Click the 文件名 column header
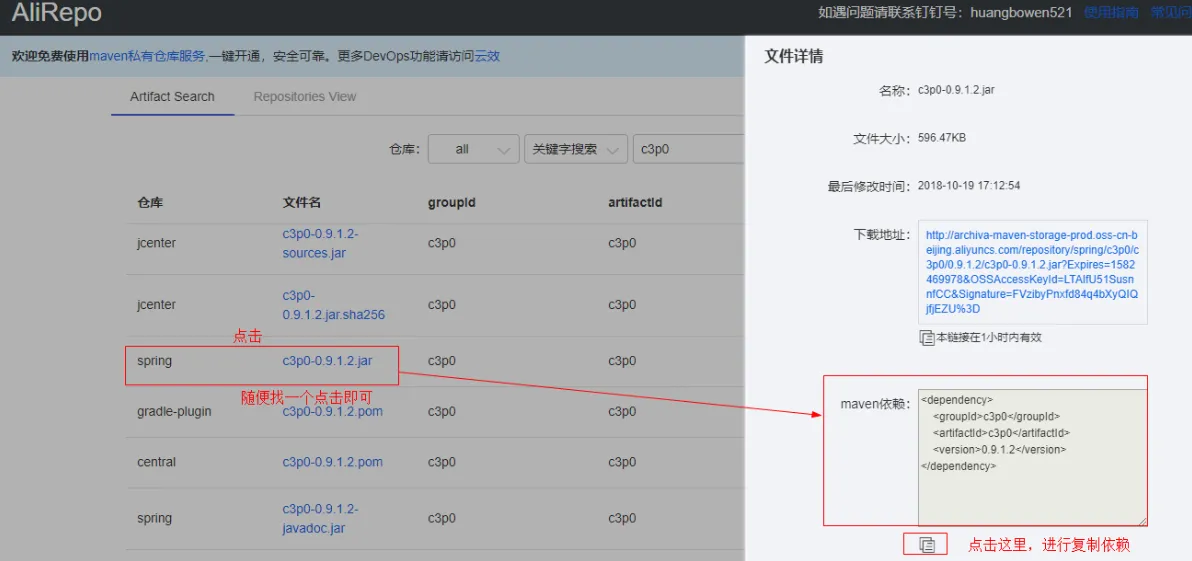1192x561 pixels. point(302,203)
